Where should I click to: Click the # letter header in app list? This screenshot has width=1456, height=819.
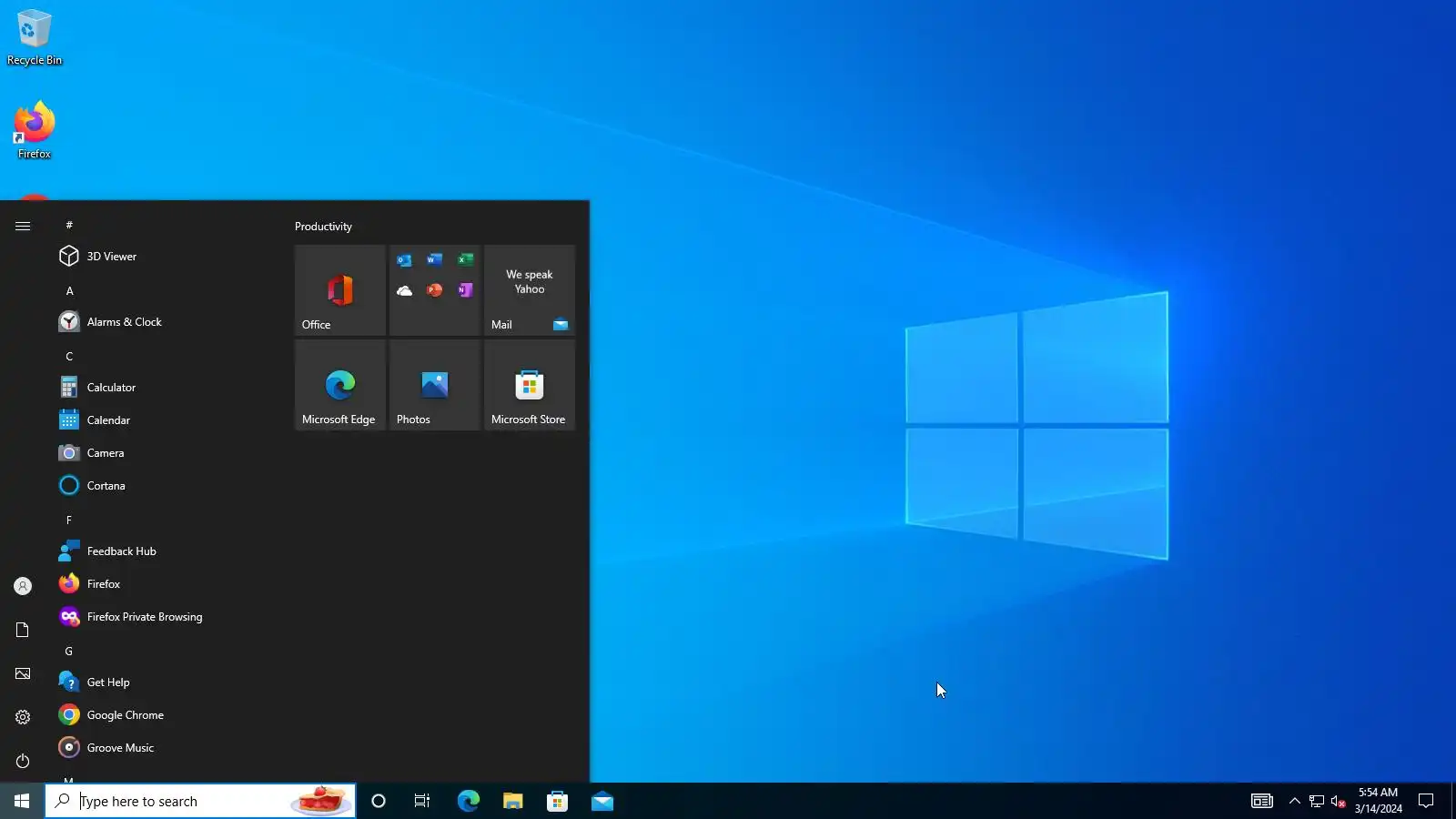coord(69,225)
